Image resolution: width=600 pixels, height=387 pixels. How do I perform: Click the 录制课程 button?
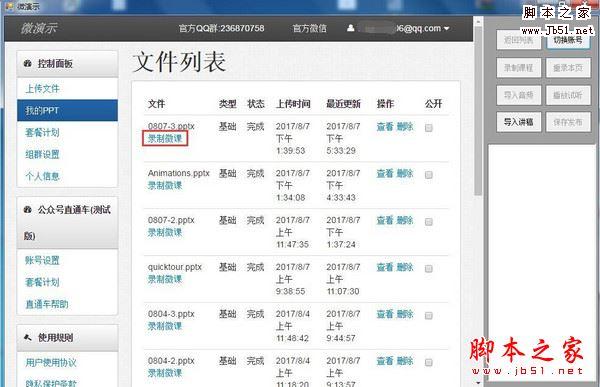518,68
